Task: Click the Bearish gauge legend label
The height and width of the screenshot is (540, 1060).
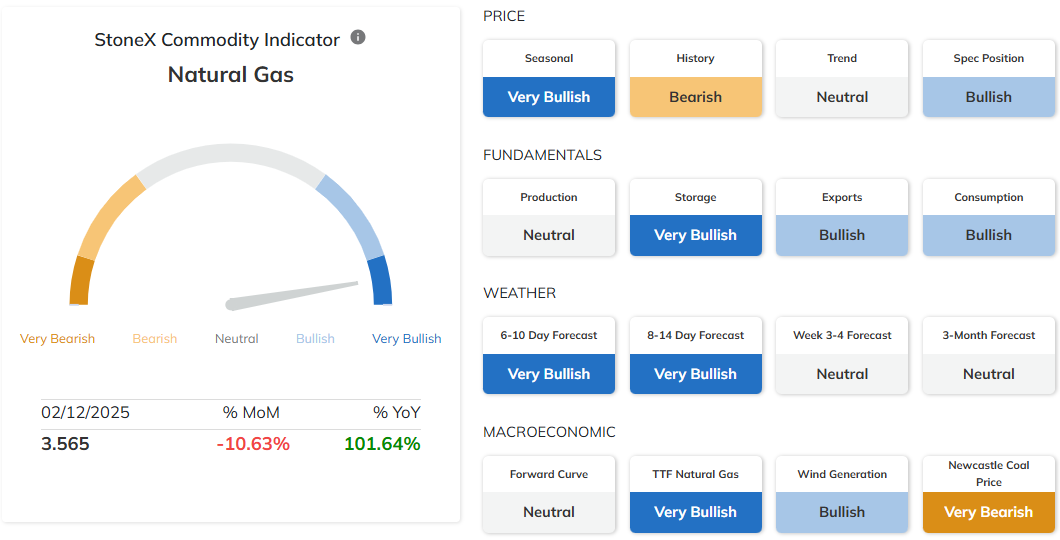Action: point(155,339)
